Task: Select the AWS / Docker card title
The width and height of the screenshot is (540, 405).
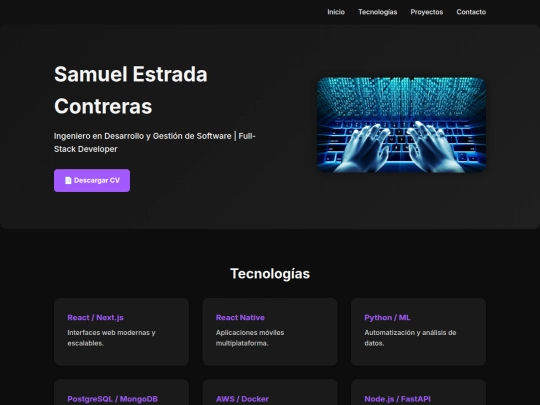Action: coord(242,399)
